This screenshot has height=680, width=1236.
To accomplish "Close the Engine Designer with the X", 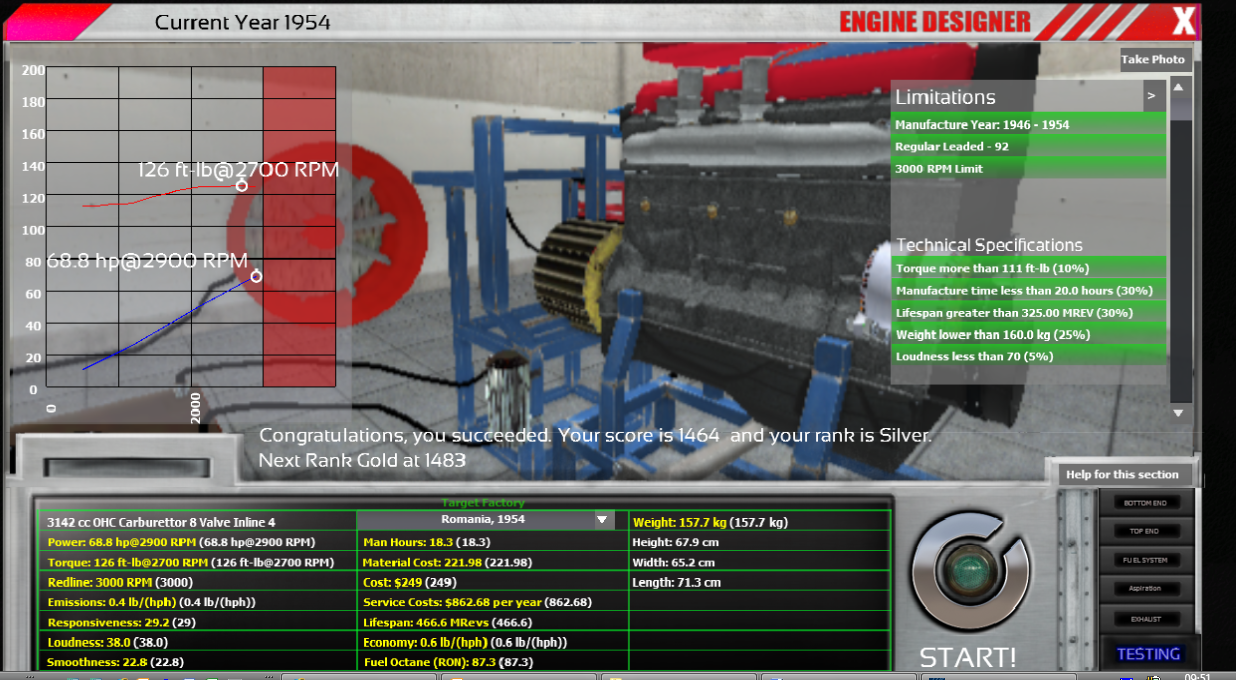I will pyautogui.click(x=1183, y=21).
